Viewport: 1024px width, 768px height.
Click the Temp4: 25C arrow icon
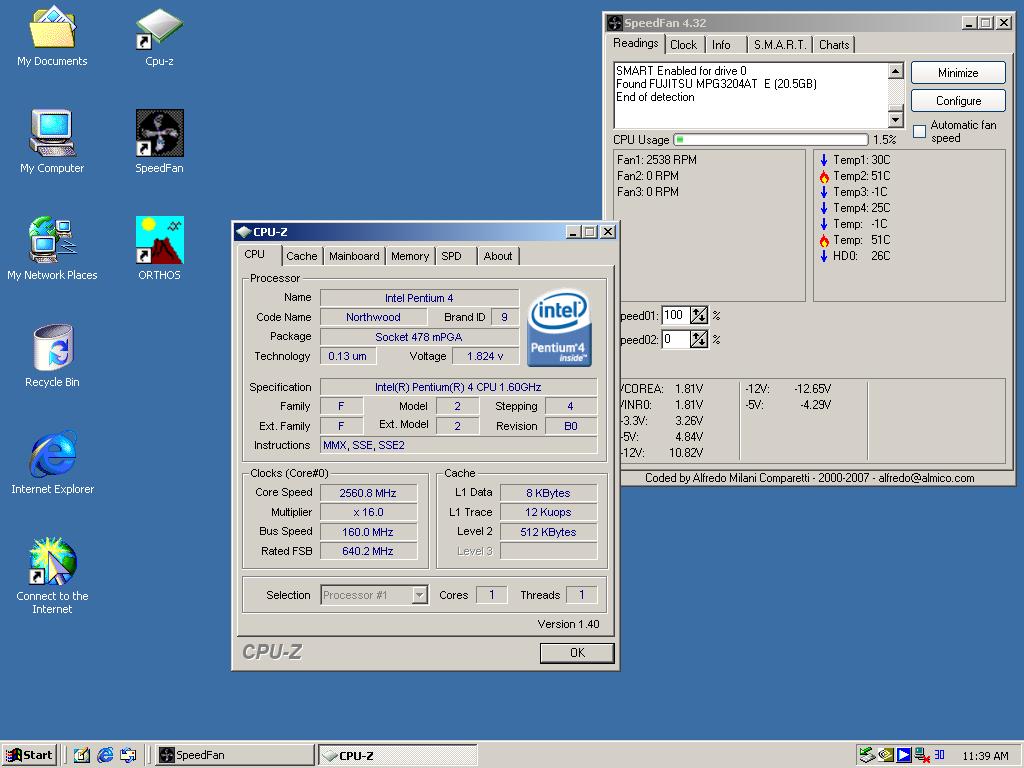[824, 208]
